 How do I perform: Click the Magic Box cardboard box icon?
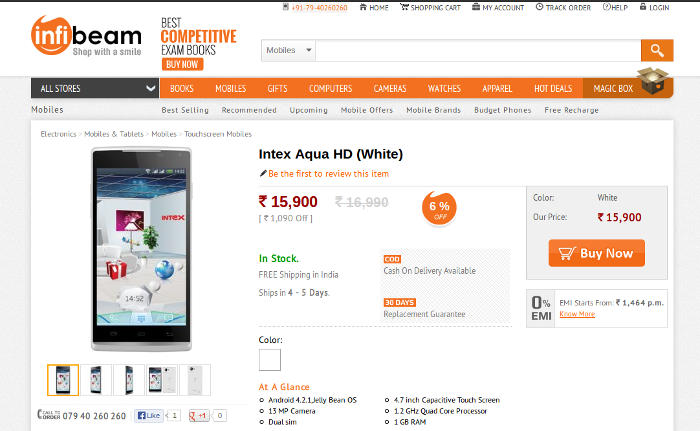pos(653,80)
